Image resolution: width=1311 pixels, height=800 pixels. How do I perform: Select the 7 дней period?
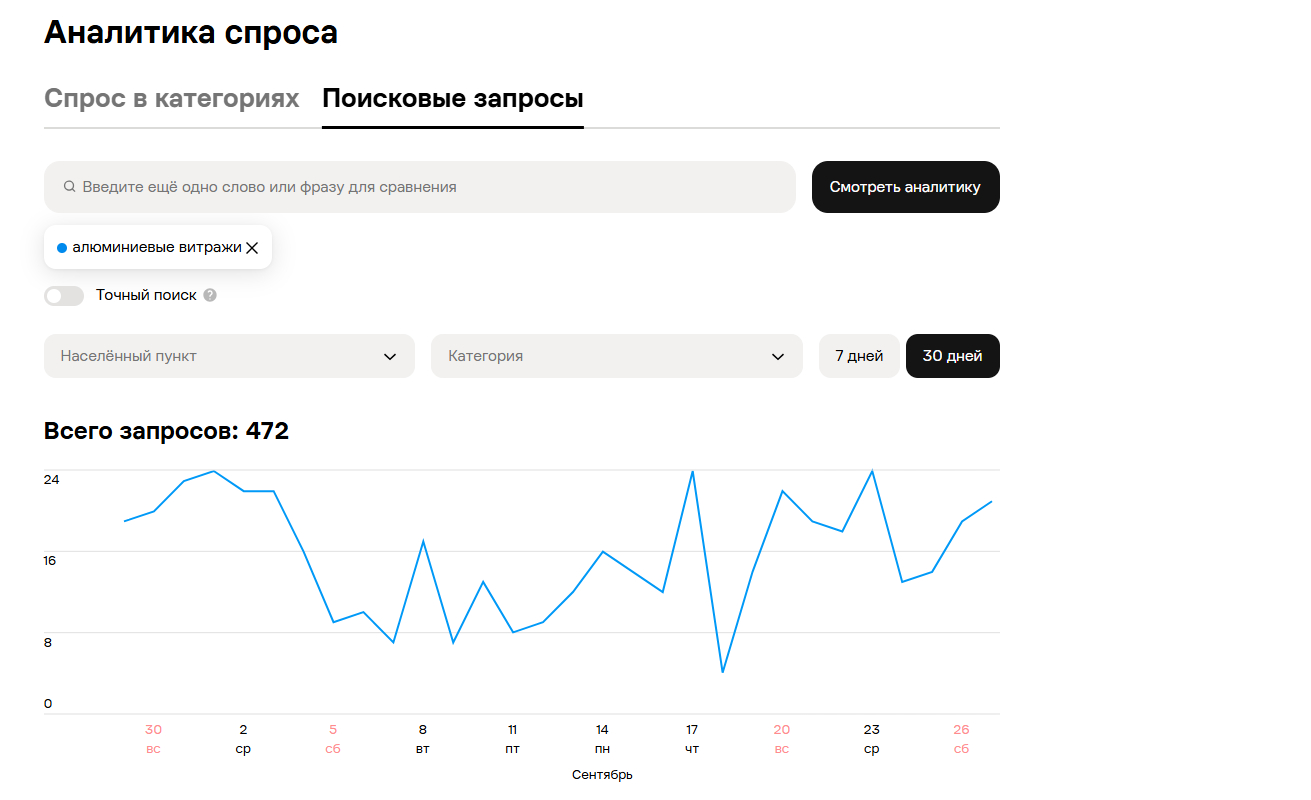(x=859, y=356)
